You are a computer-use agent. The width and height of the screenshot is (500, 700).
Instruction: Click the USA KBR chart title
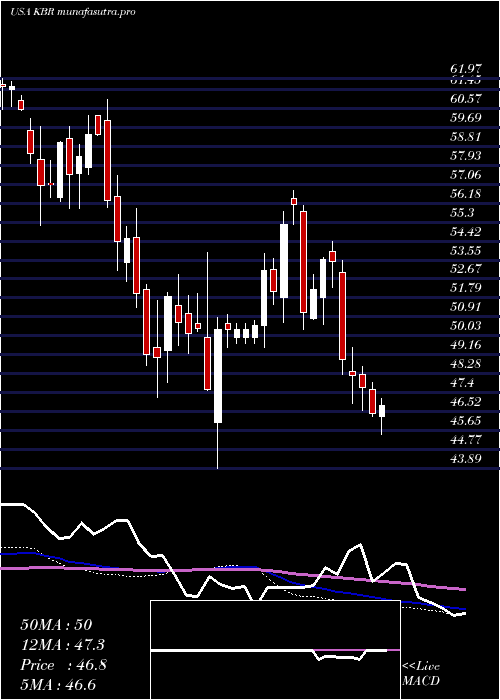coord(73,12)
